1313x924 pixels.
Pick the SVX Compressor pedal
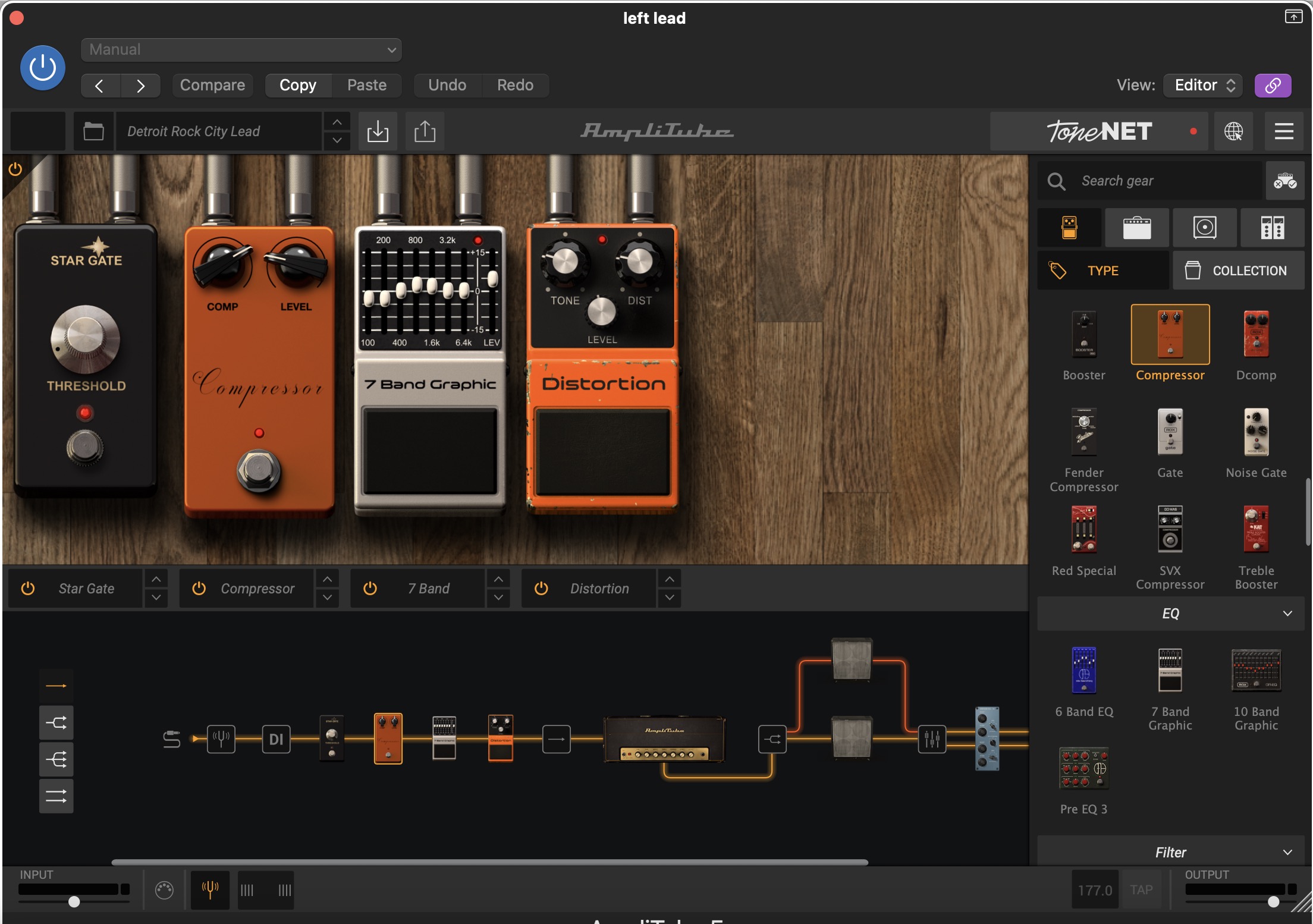pos(1170,530)
